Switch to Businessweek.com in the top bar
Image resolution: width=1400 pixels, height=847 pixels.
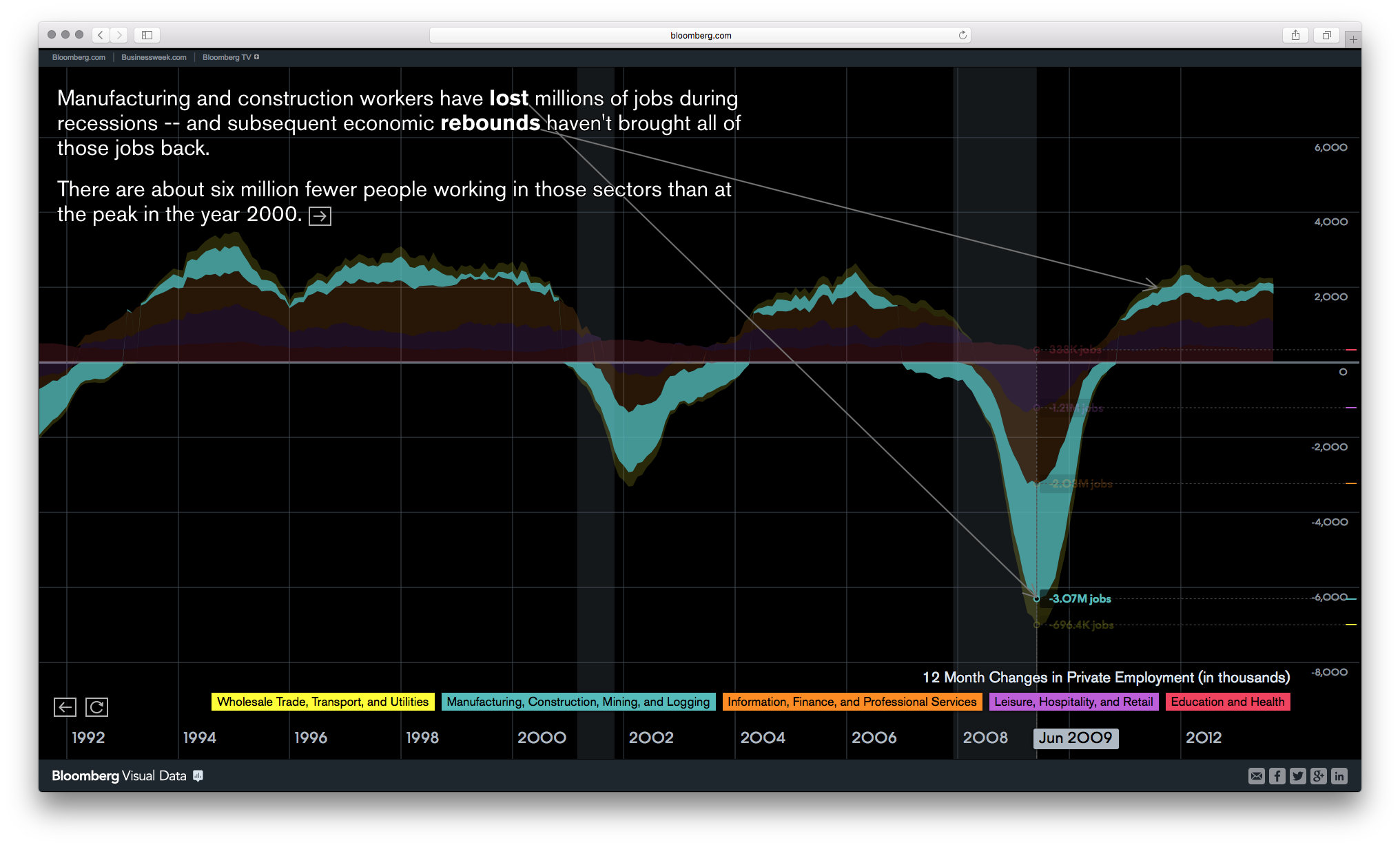(x=153, y=57)
